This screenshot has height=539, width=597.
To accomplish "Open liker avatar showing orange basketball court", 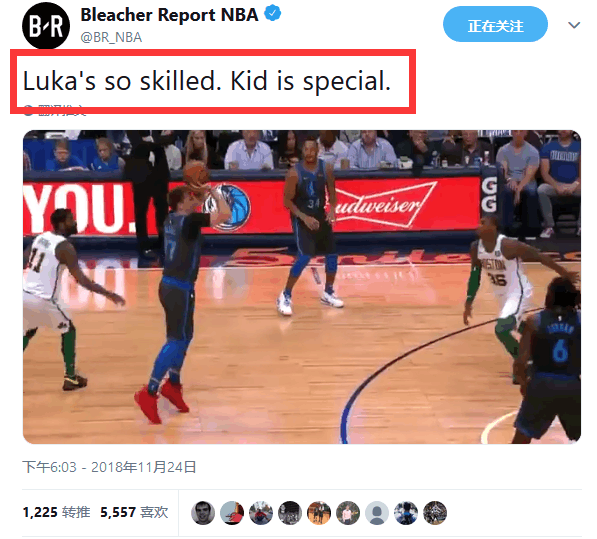I will tap(319, 513).
